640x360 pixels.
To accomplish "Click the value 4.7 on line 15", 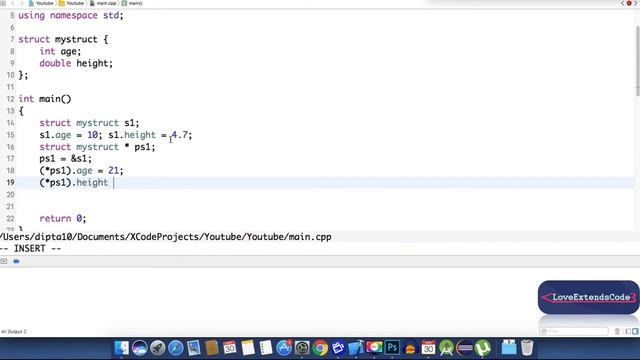I will (180, 135).
